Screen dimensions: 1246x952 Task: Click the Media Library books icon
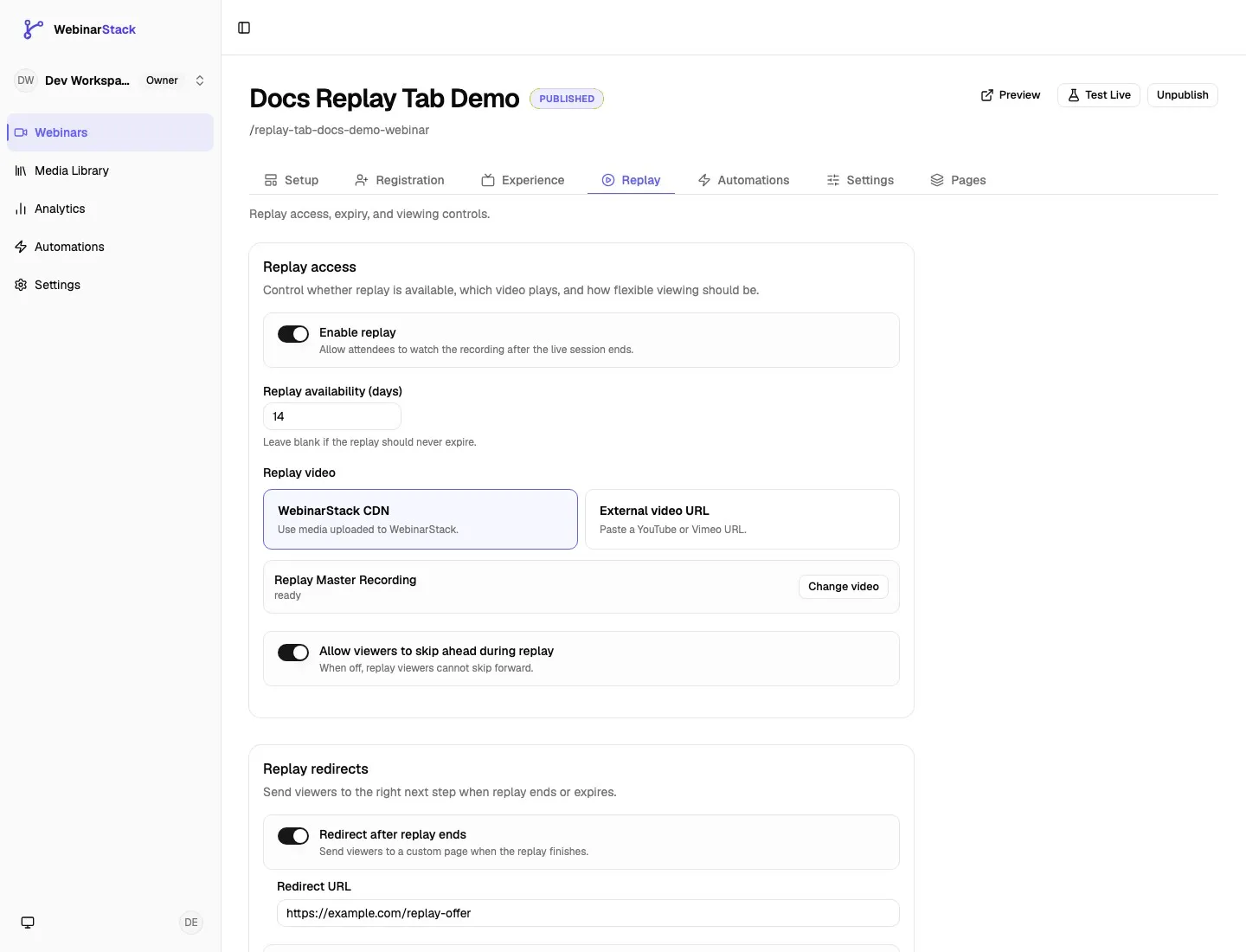pos(21,170)
